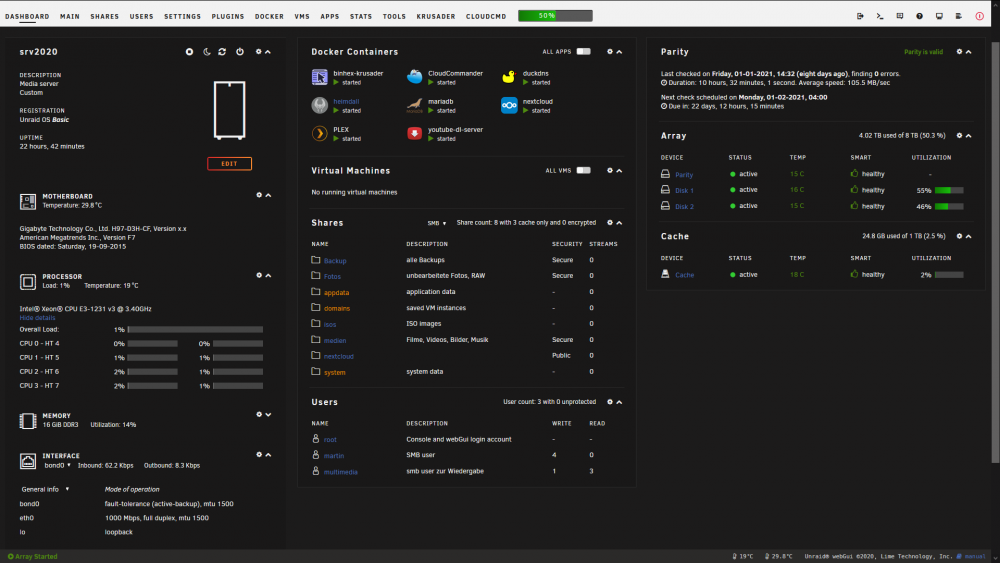The width and height of the screenshot is (1000, 563).
Task: Collapse the Docker Containers section
Action: [619, 52]
